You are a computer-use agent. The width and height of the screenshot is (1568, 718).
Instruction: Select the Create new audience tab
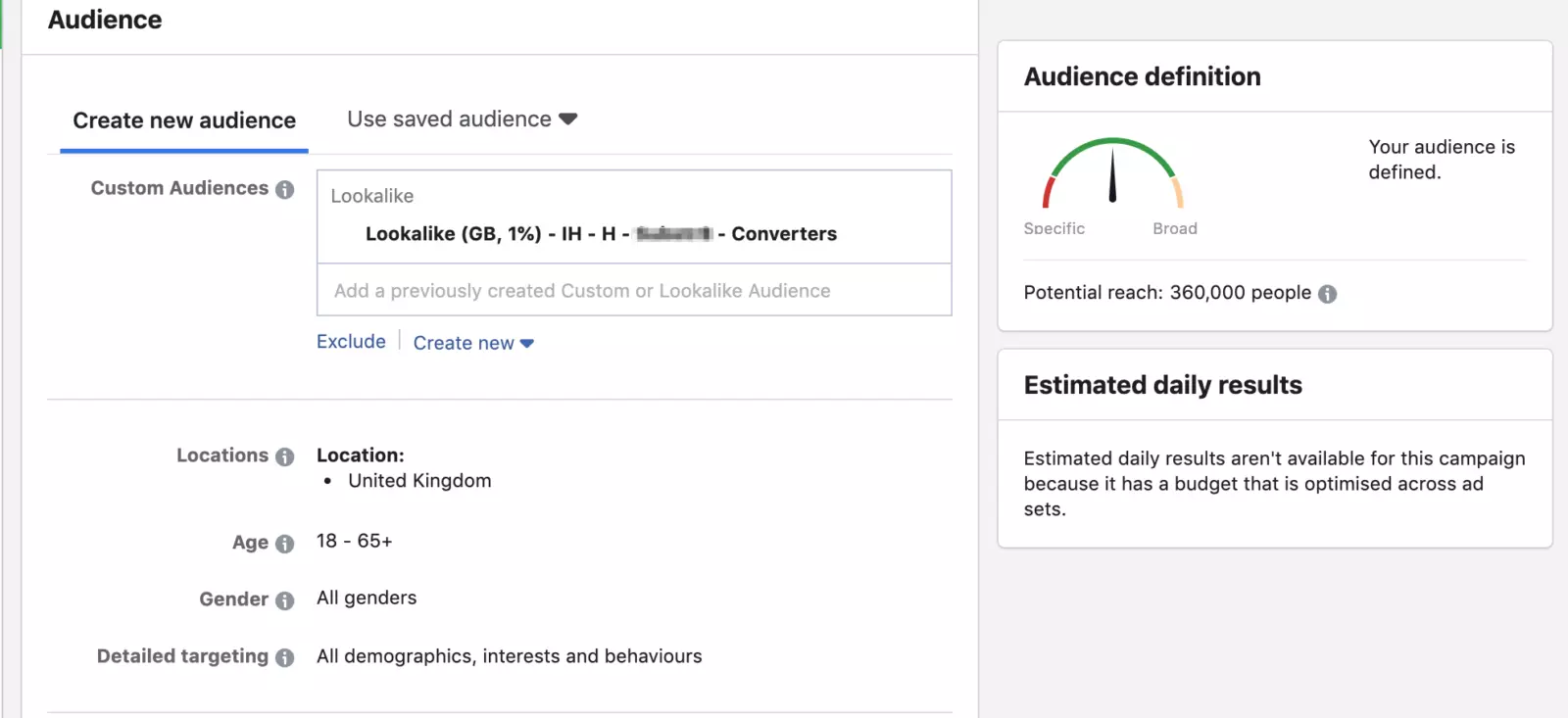coord(184,120)
